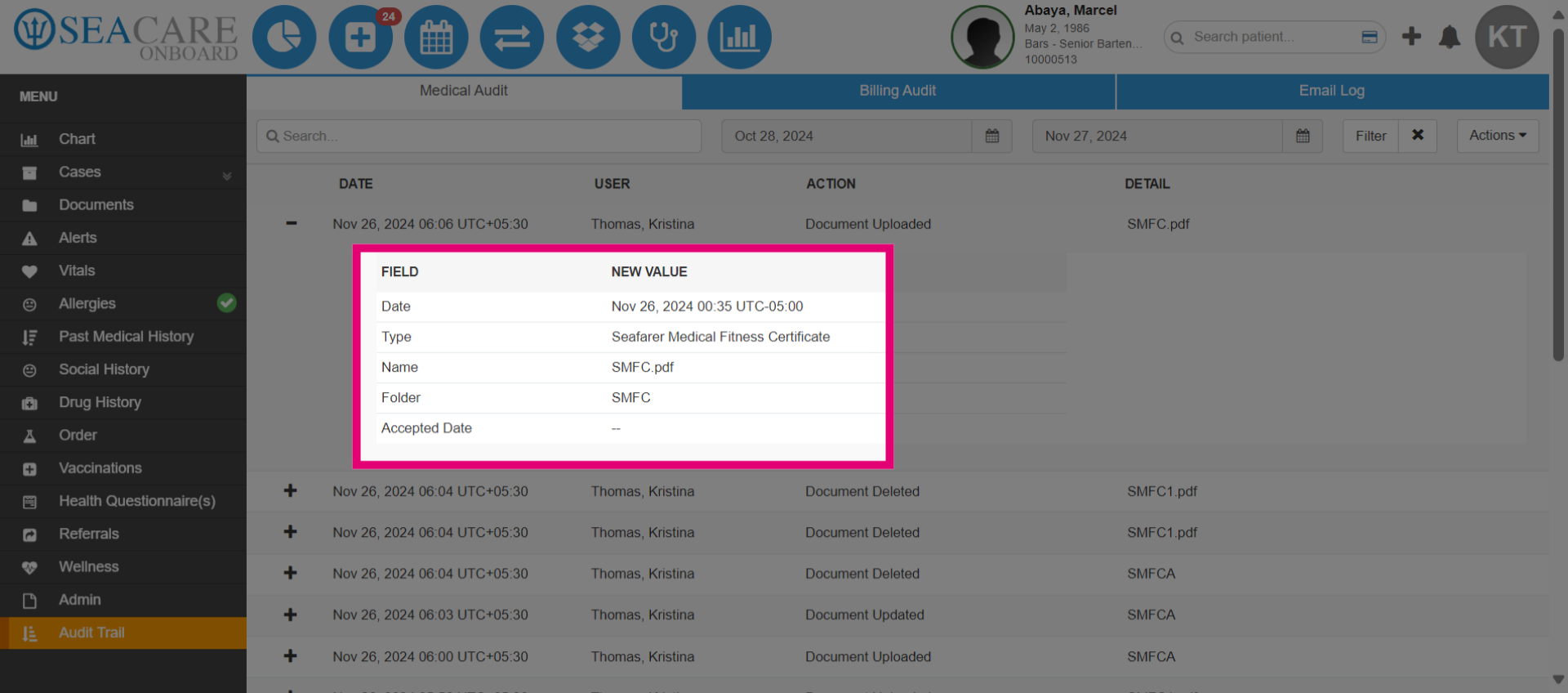The height and width of the screenshot is (693, 1568).
Task: Click the Filter button
Action: [1370, 136]
